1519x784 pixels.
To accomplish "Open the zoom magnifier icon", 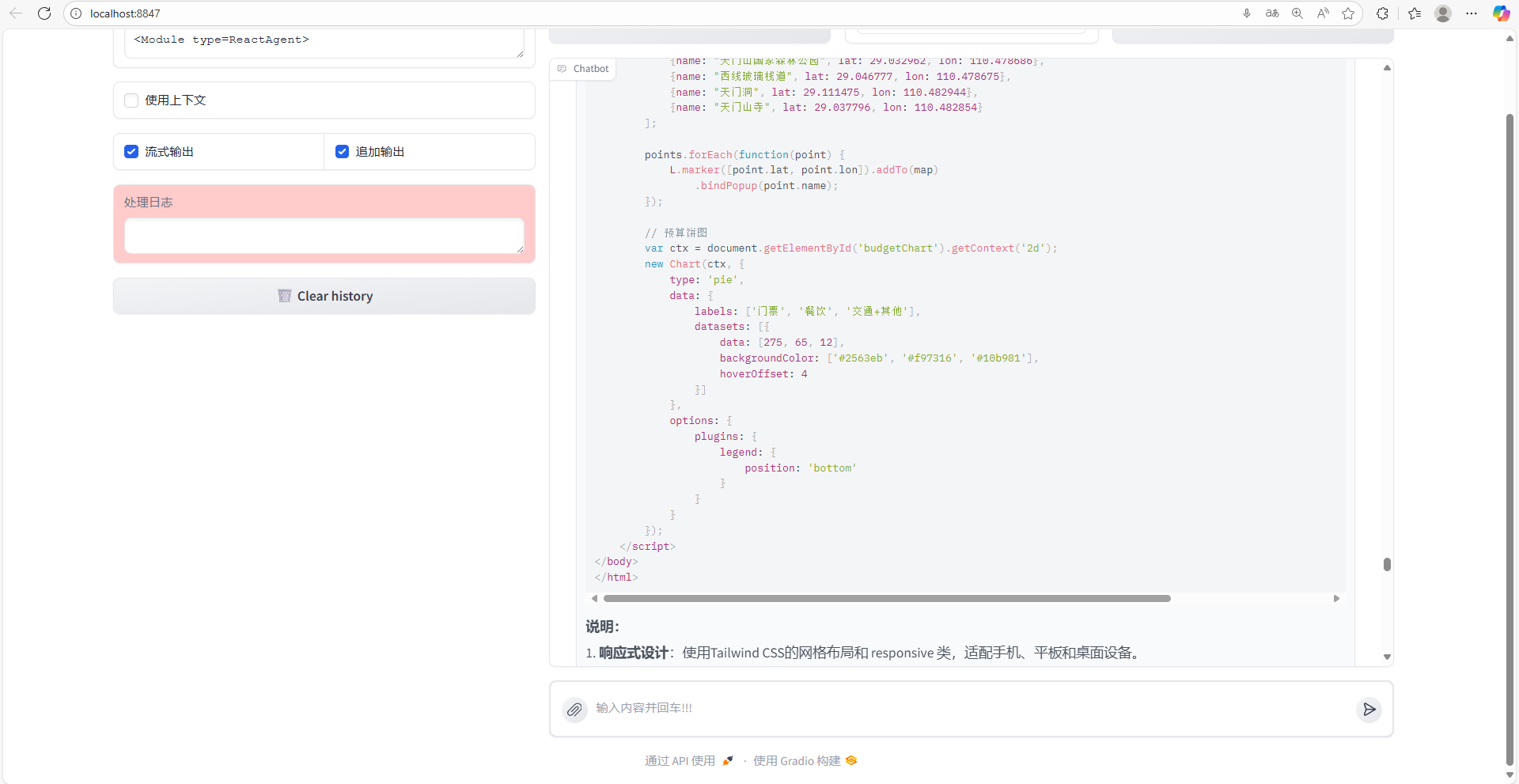I will [1297, 13].
